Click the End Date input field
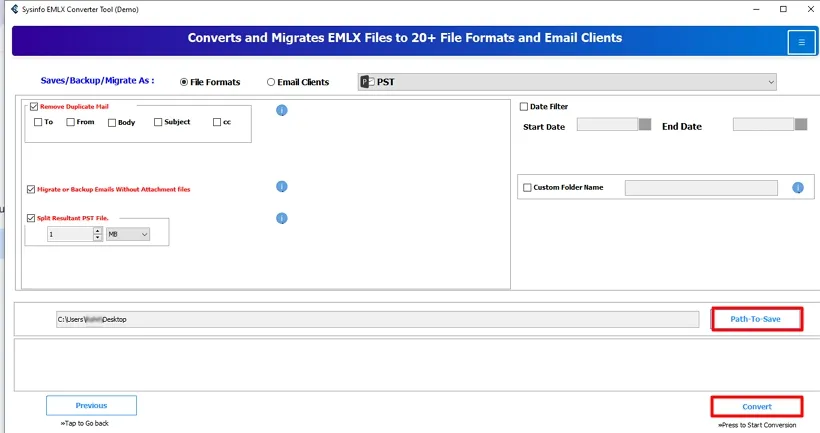The height and width of the screenshot is (433, 820). tap(764, 124)
